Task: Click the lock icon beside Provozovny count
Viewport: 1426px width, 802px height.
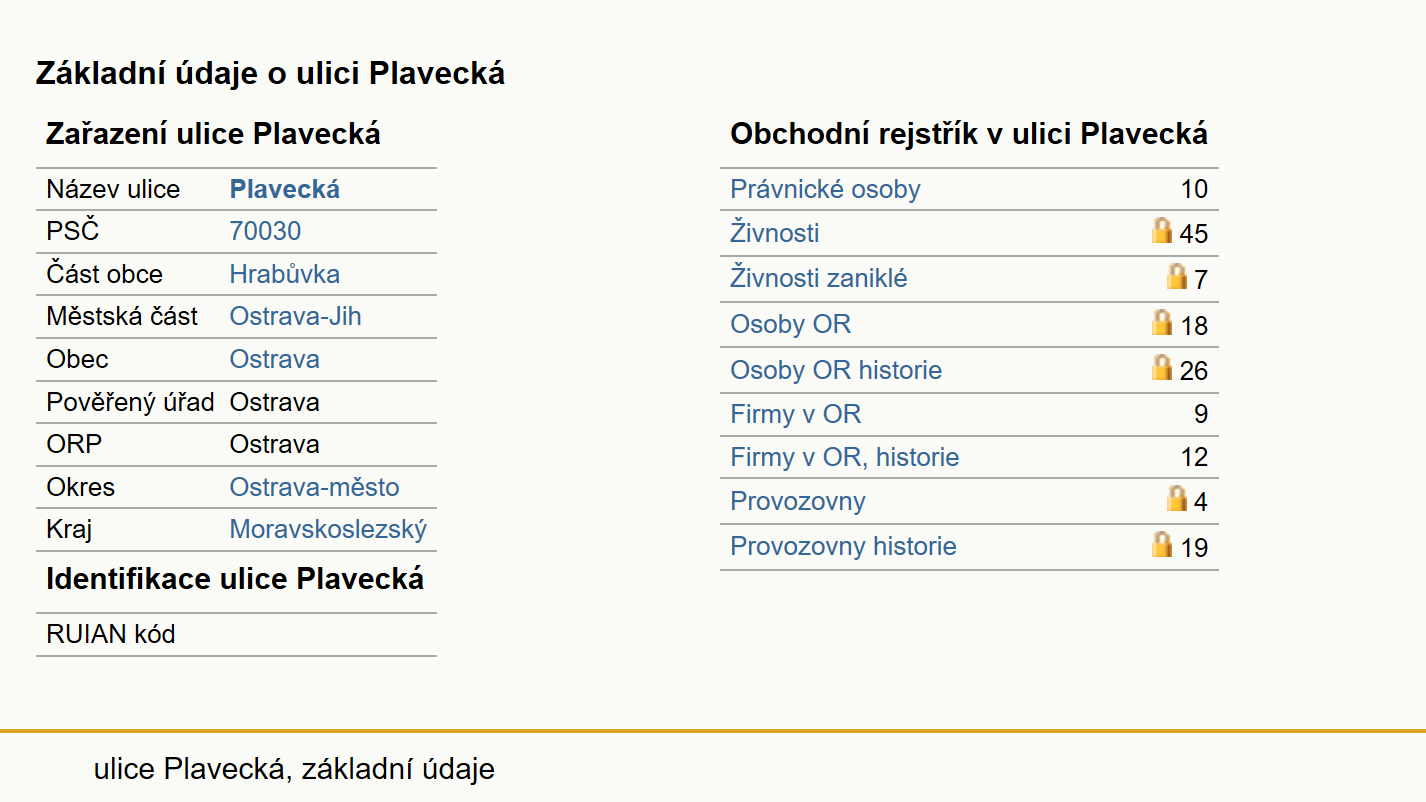Action: click(1177, 498)
